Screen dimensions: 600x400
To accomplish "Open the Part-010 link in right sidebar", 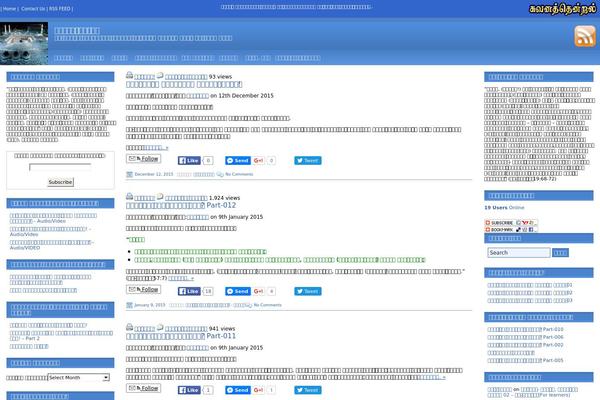I will (525, 329).
